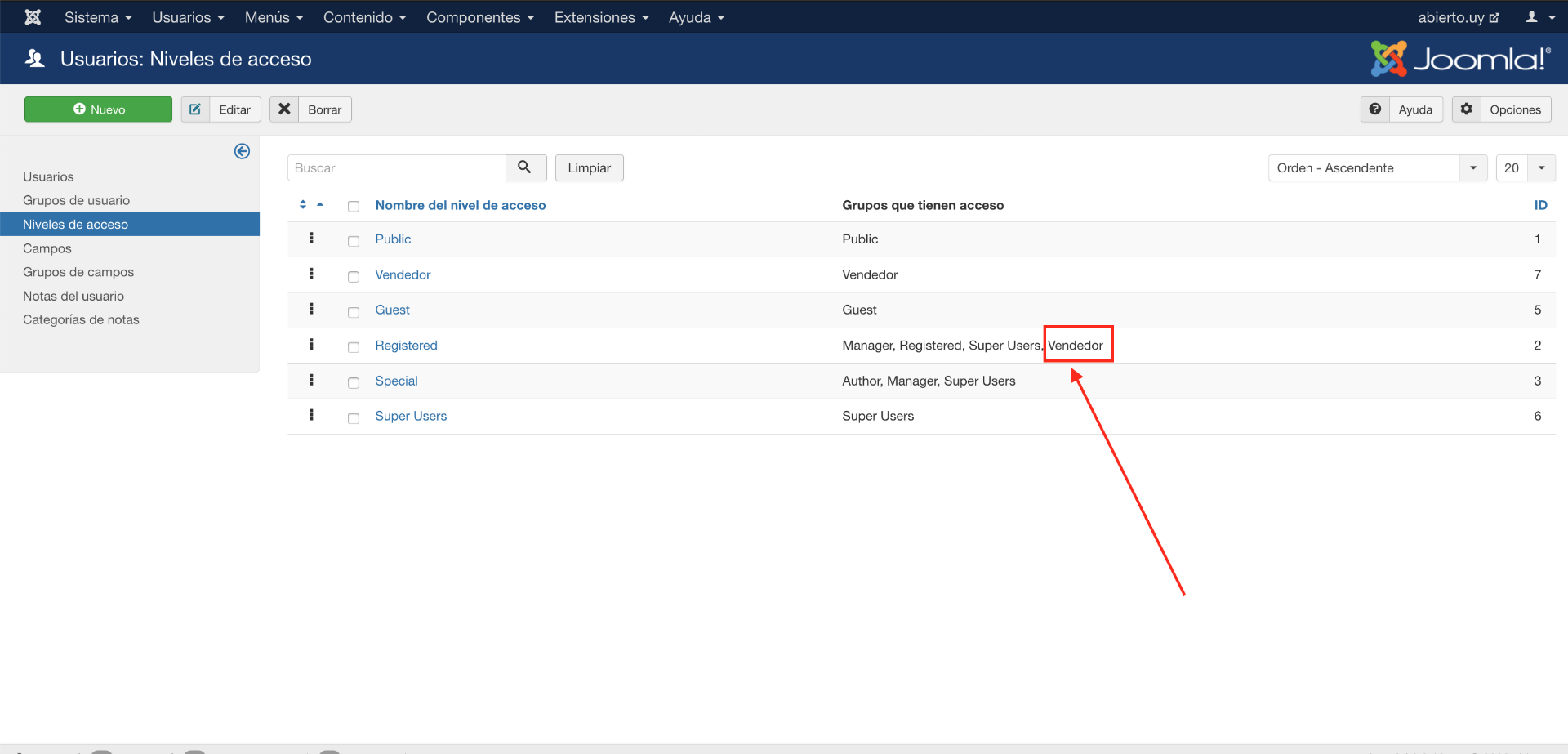Tick the checkbox next to Super Users
1568x754 pixels.
click(354, 417)
